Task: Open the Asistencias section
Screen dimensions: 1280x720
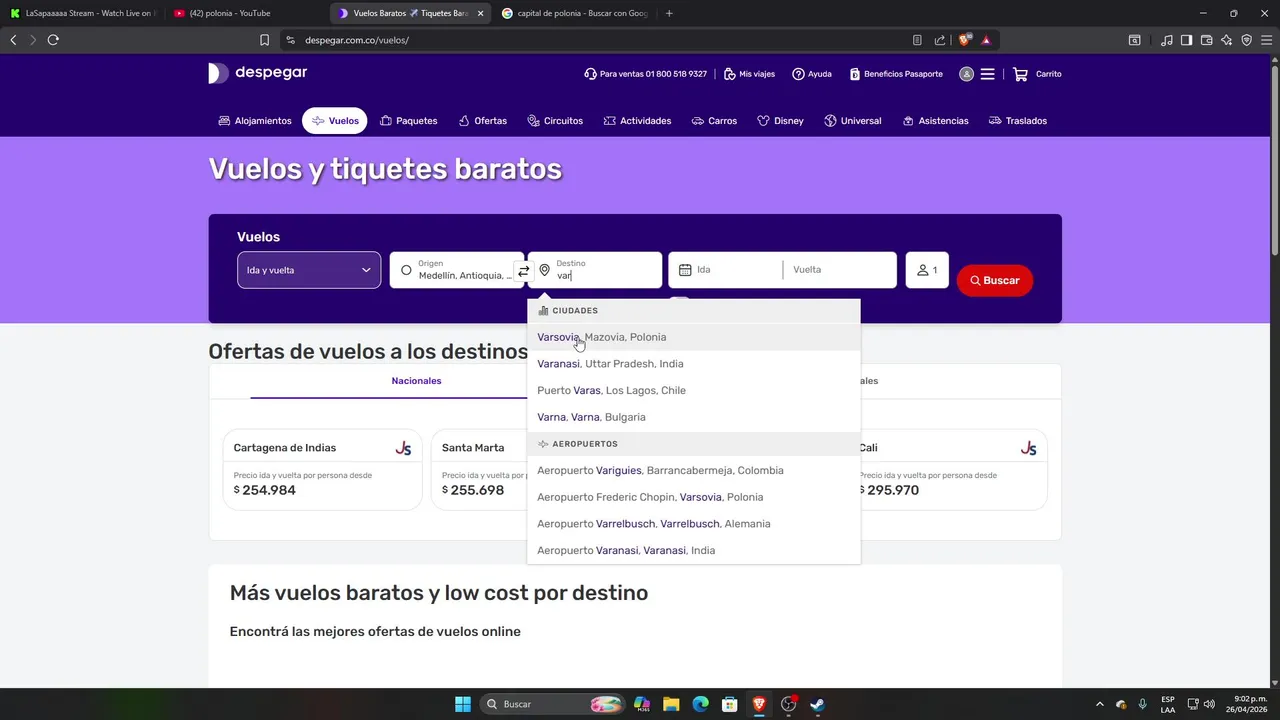Action: tap(935, 121)
